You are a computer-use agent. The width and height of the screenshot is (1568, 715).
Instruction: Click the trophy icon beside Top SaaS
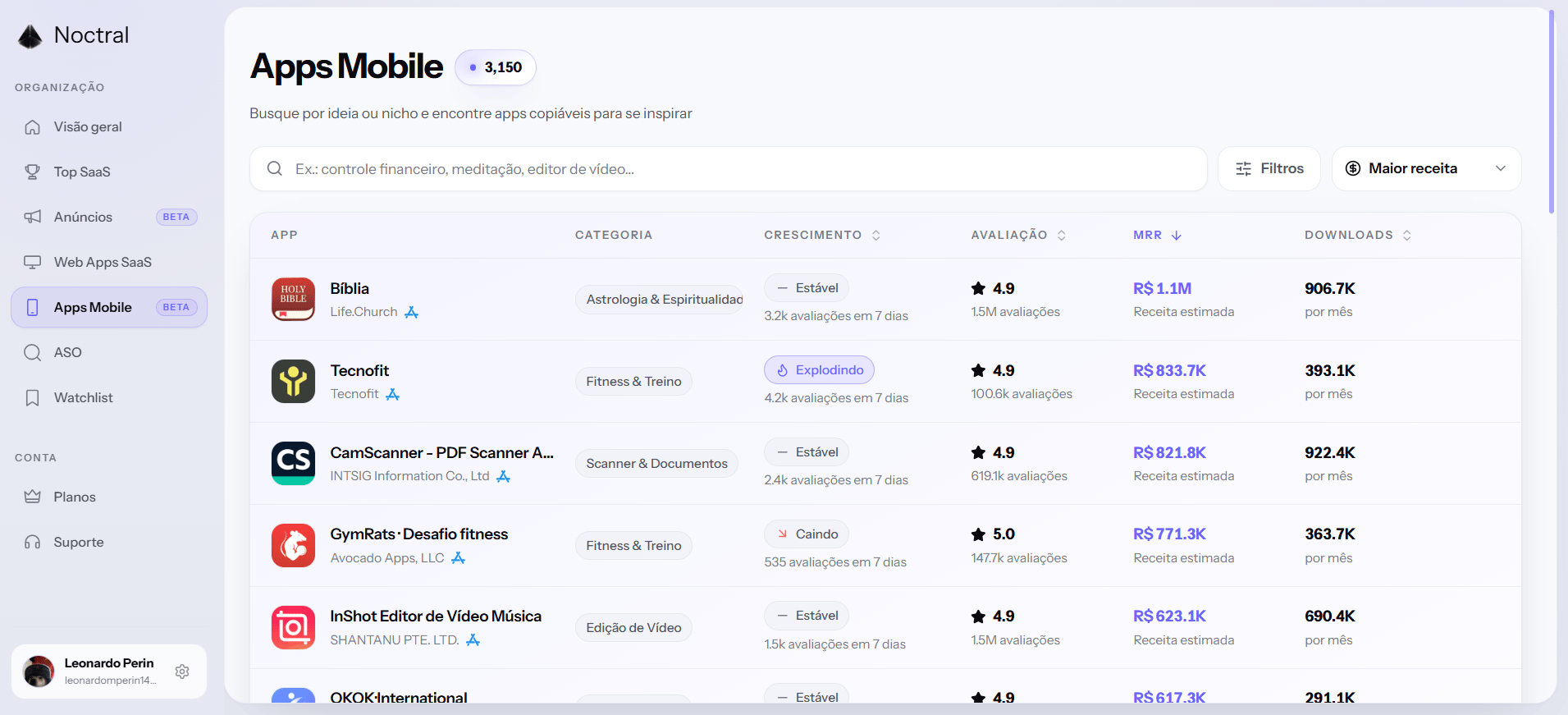pyautogui.click(x=33, y=172)
